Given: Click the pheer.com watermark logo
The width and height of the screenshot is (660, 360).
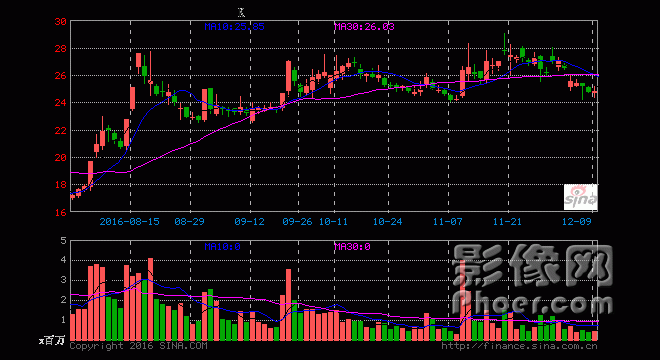Looking at the screenshot, I should pos(532,280).
